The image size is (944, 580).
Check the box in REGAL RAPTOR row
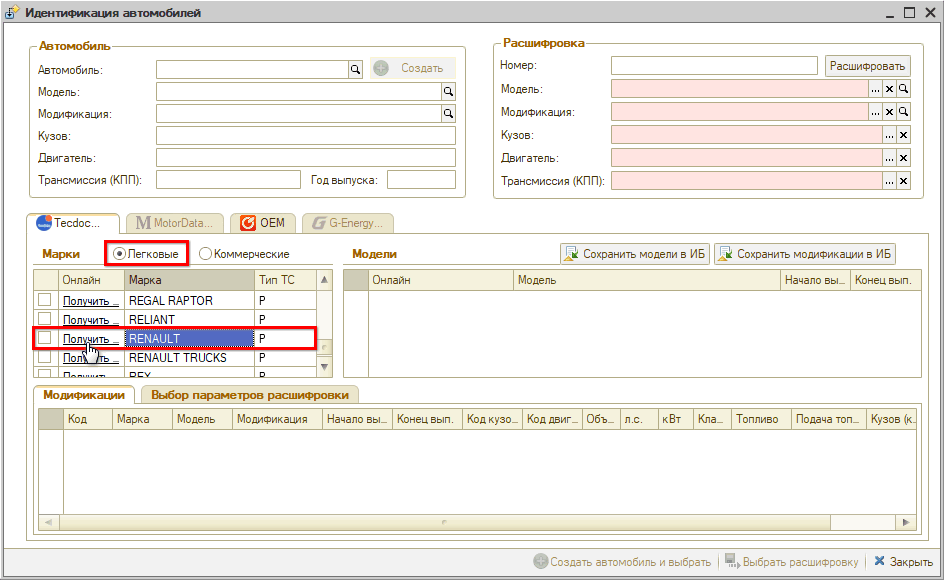tap(45, 300)
